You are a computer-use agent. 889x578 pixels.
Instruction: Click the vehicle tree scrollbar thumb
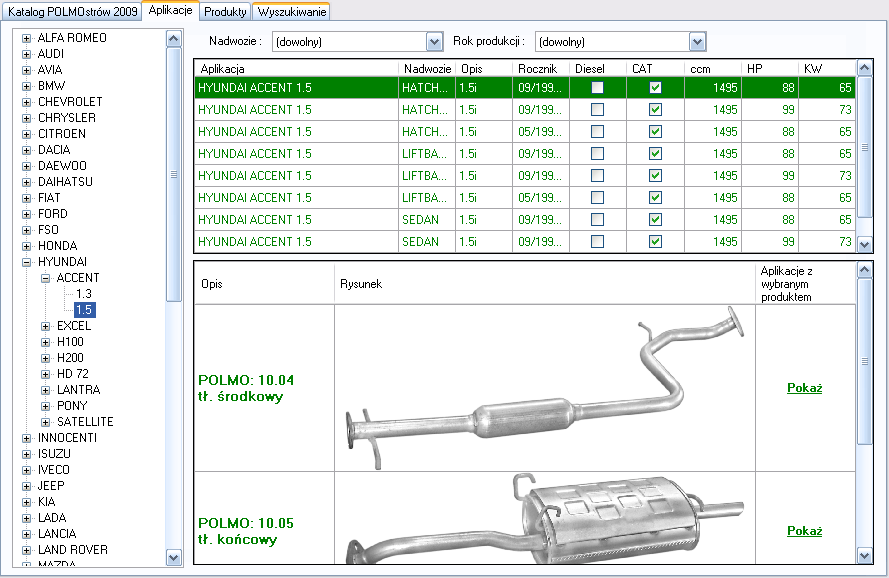click(173, 175)
